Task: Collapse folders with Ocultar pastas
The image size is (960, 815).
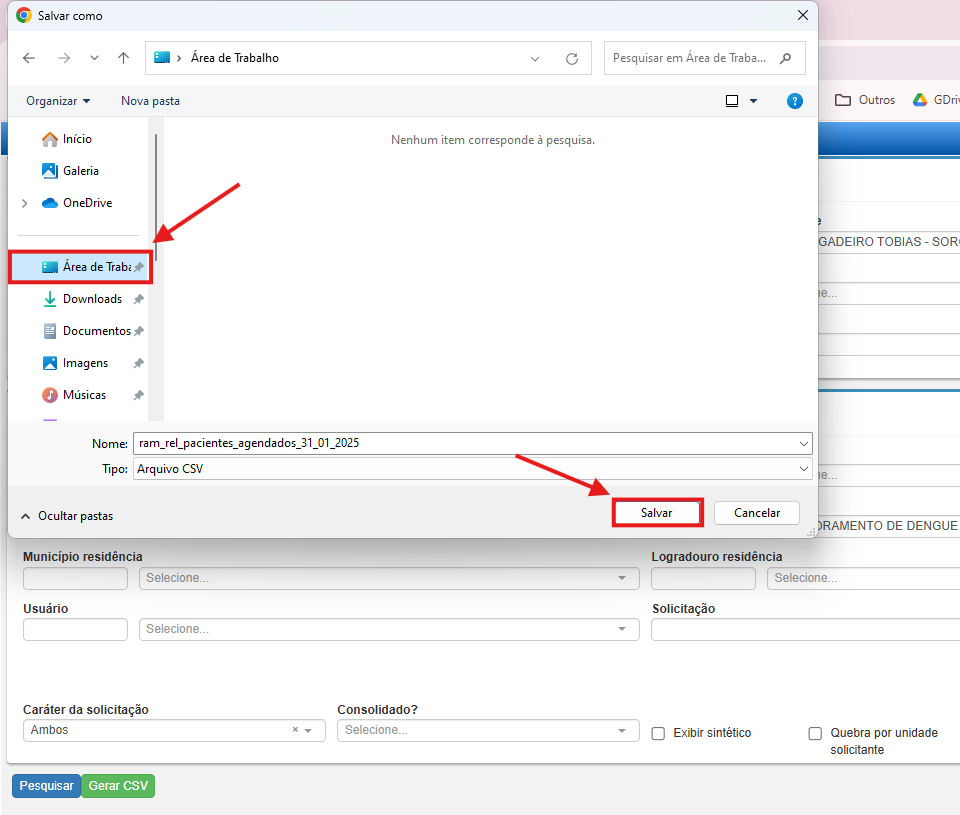Action: (67, 516)
